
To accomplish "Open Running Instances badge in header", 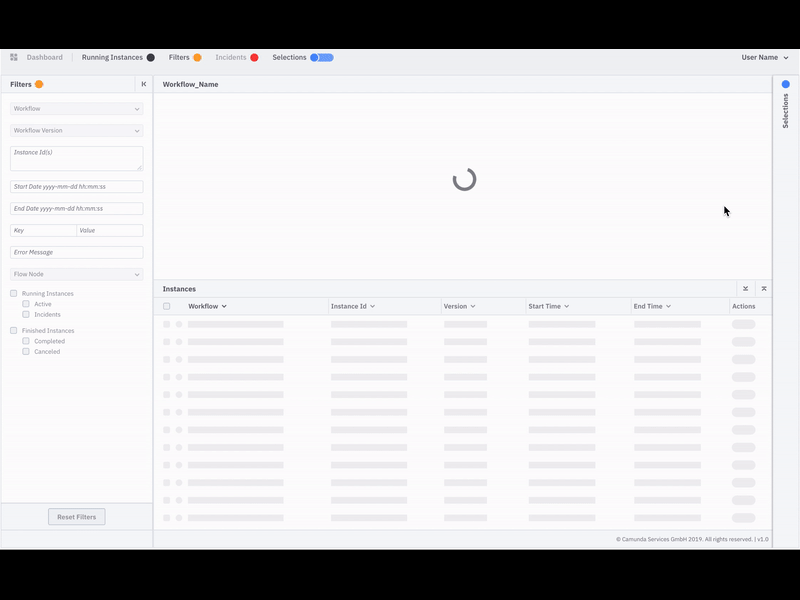I will pos(150,57).
